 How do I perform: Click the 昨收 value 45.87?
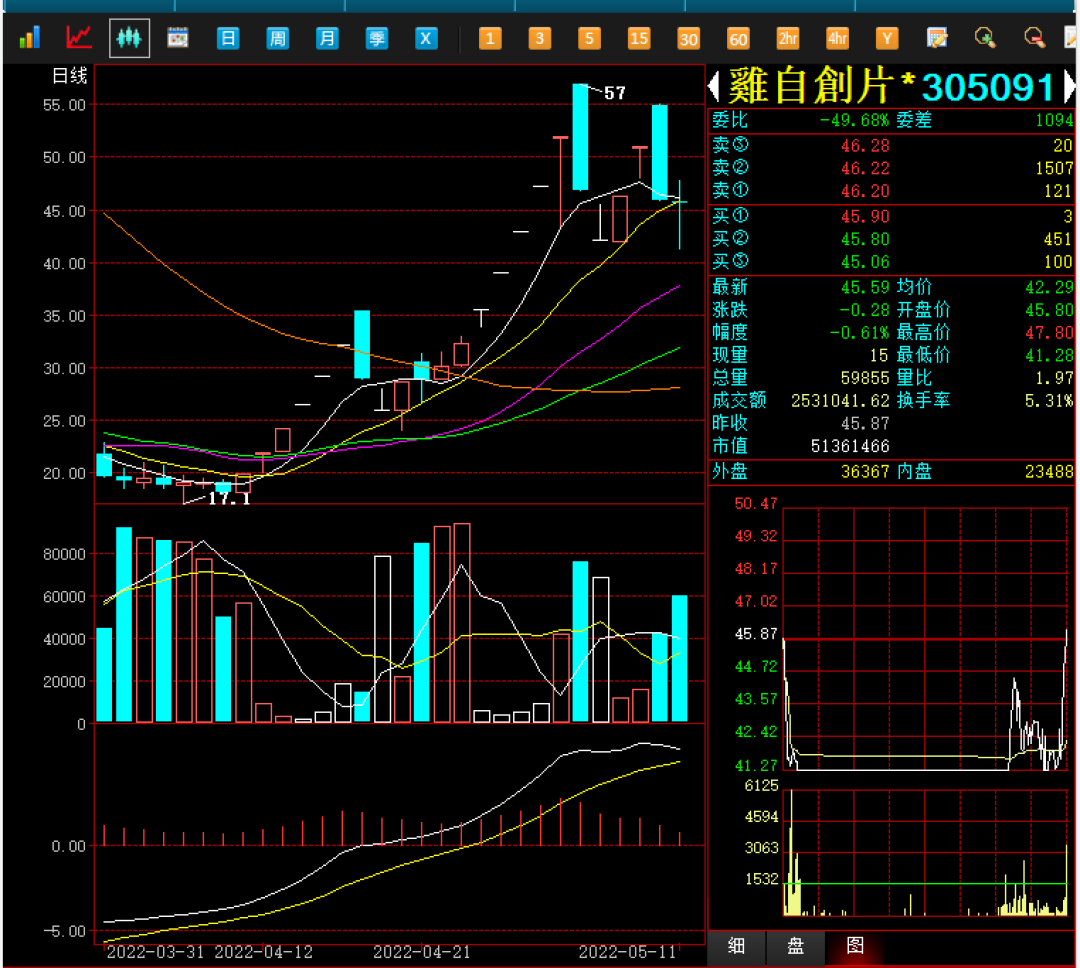pos(865,424)
